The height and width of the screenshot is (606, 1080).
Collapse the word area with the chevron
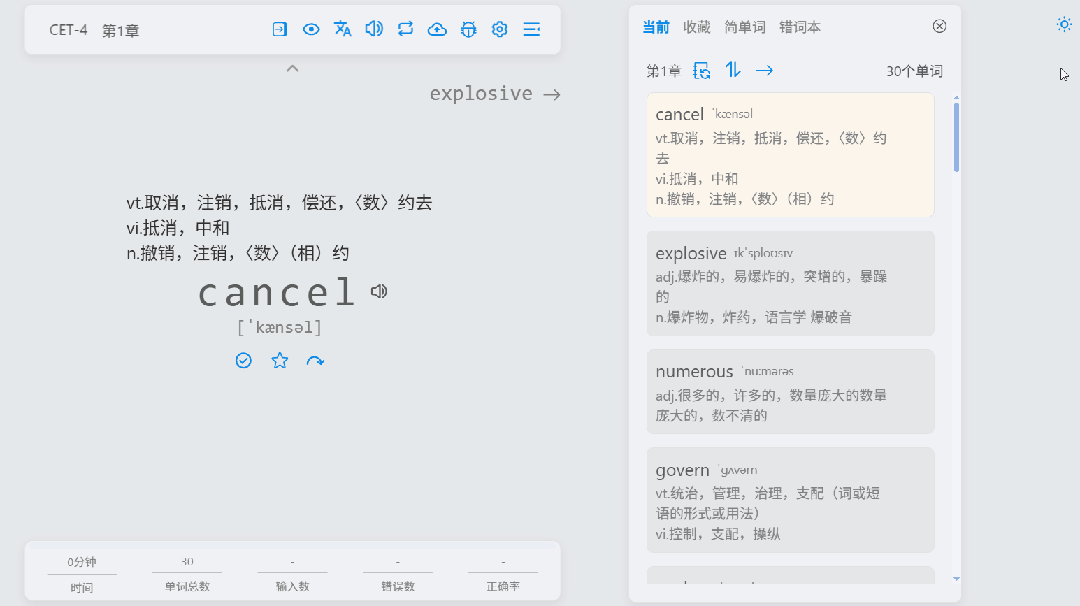pos(292,68)
